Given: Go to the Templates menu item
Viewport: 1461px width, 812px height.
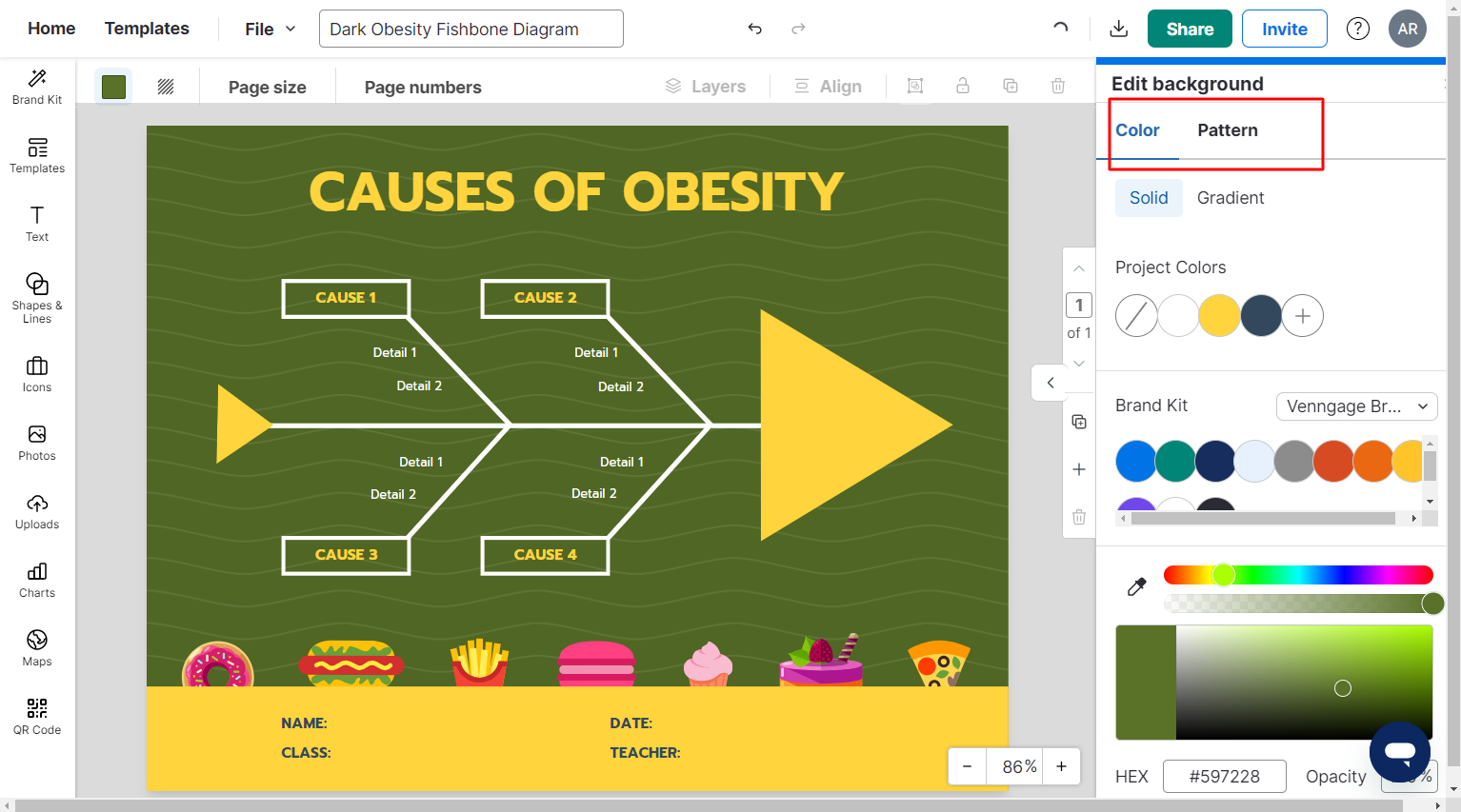Looking at the screenshot, I should [x=147, y=29].
